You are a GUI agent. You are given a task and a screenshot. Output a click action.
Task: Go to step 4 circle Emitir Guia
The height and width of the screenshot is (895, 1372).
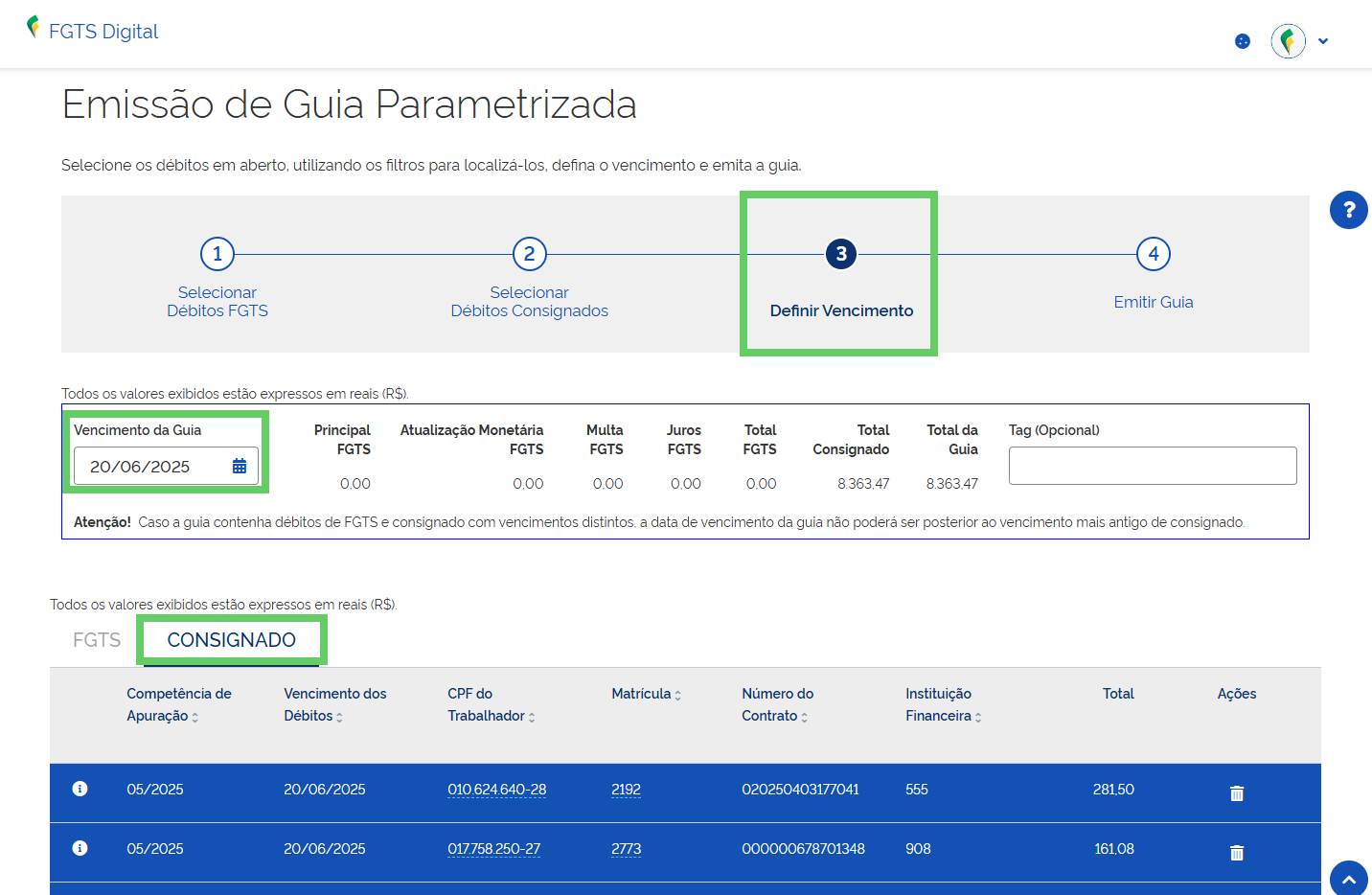click(1154, 254)
